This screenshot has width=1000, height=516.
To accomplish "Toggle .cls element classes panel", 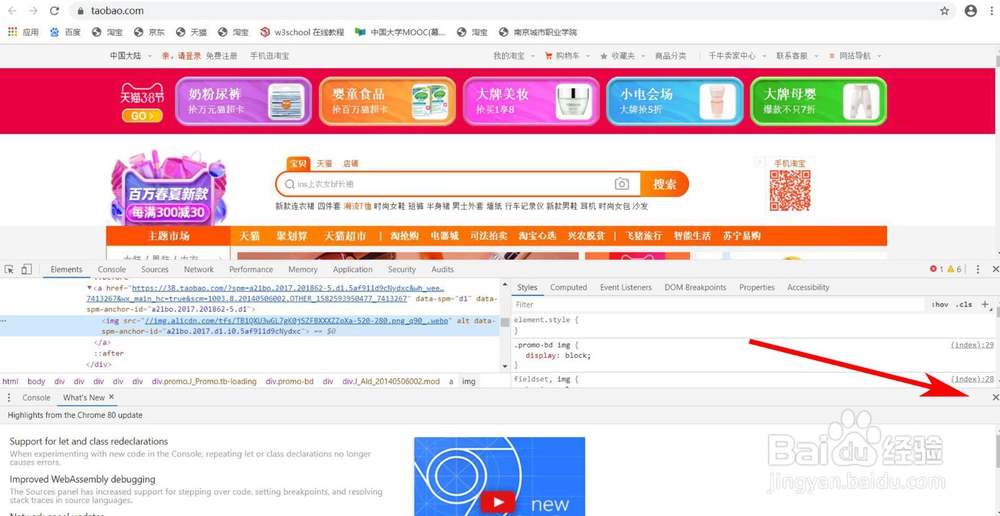I will click(x=964, y=305).
